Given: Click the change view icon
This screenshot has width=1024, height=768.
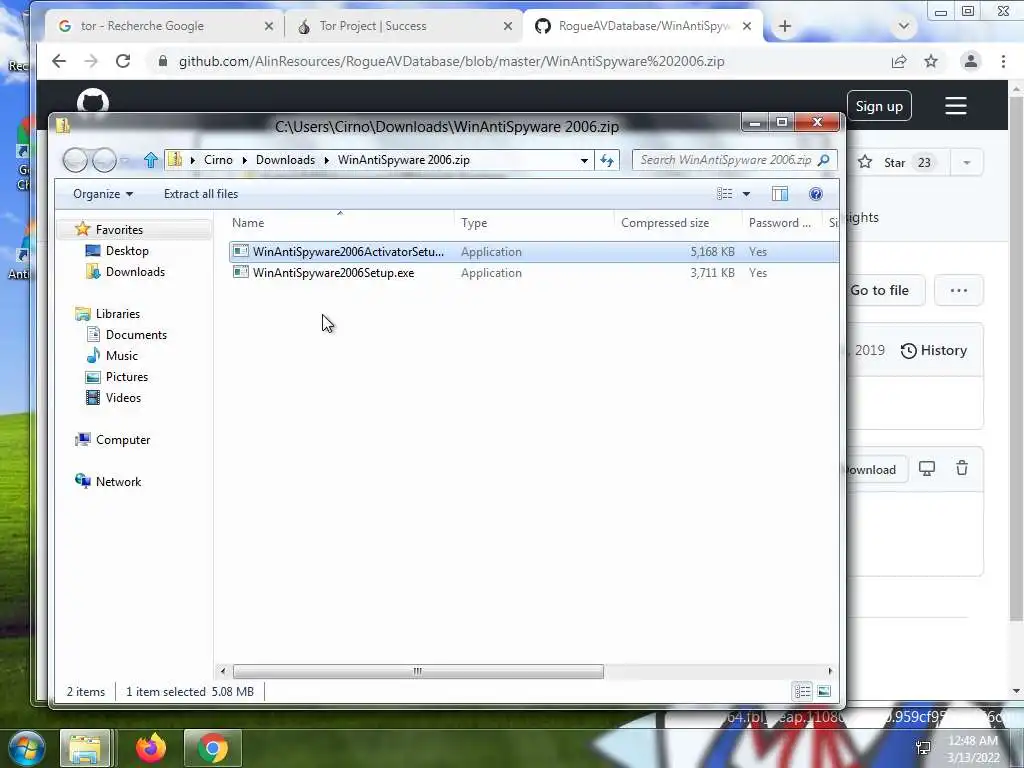Looking at the screenshot, I should point(724,194).
